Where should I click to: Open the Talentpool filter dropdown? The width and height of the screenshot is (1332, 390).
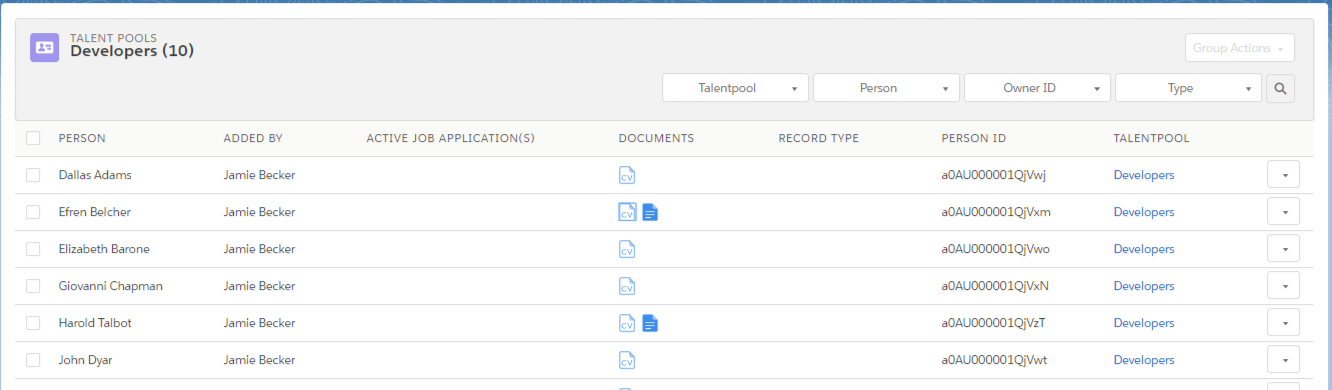[x=735, y=88]
